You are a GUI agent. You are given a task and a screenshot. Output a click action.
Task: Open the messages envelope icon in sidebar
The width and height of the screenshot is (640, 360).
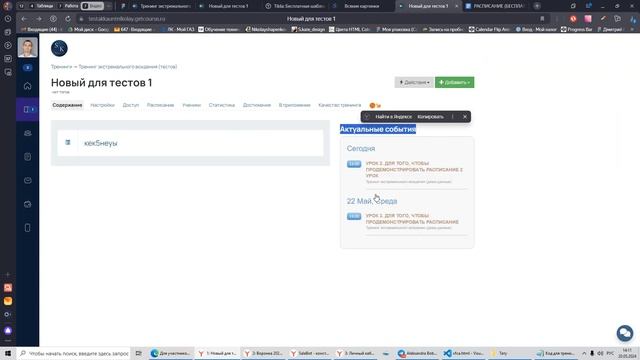click(27, 180)
